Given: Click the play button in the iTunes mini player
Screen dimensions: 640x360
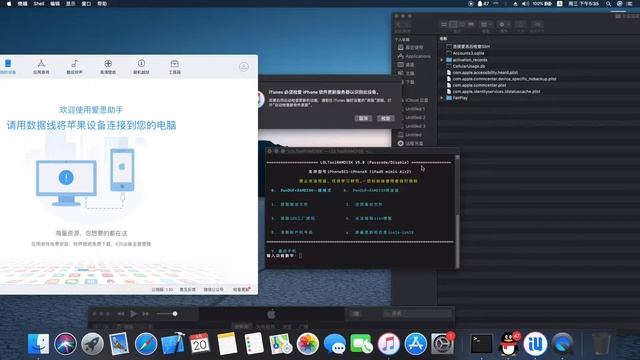Looking at the screenshot, I should click(133, 313).
